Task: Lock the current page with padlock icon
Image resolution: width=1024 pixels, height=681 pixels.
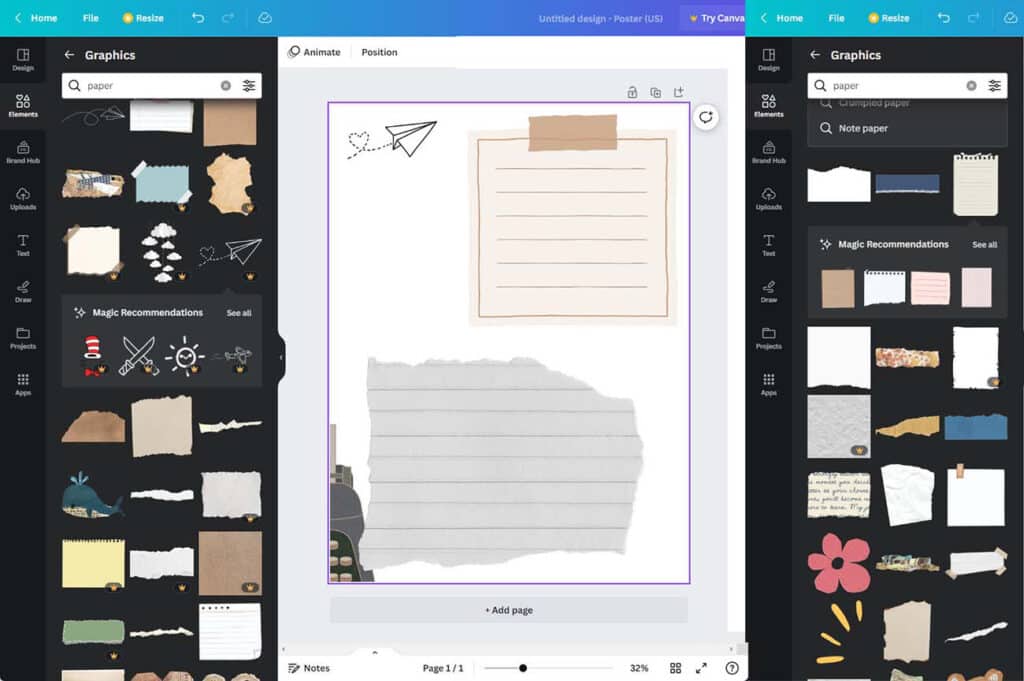Action: 632,93
